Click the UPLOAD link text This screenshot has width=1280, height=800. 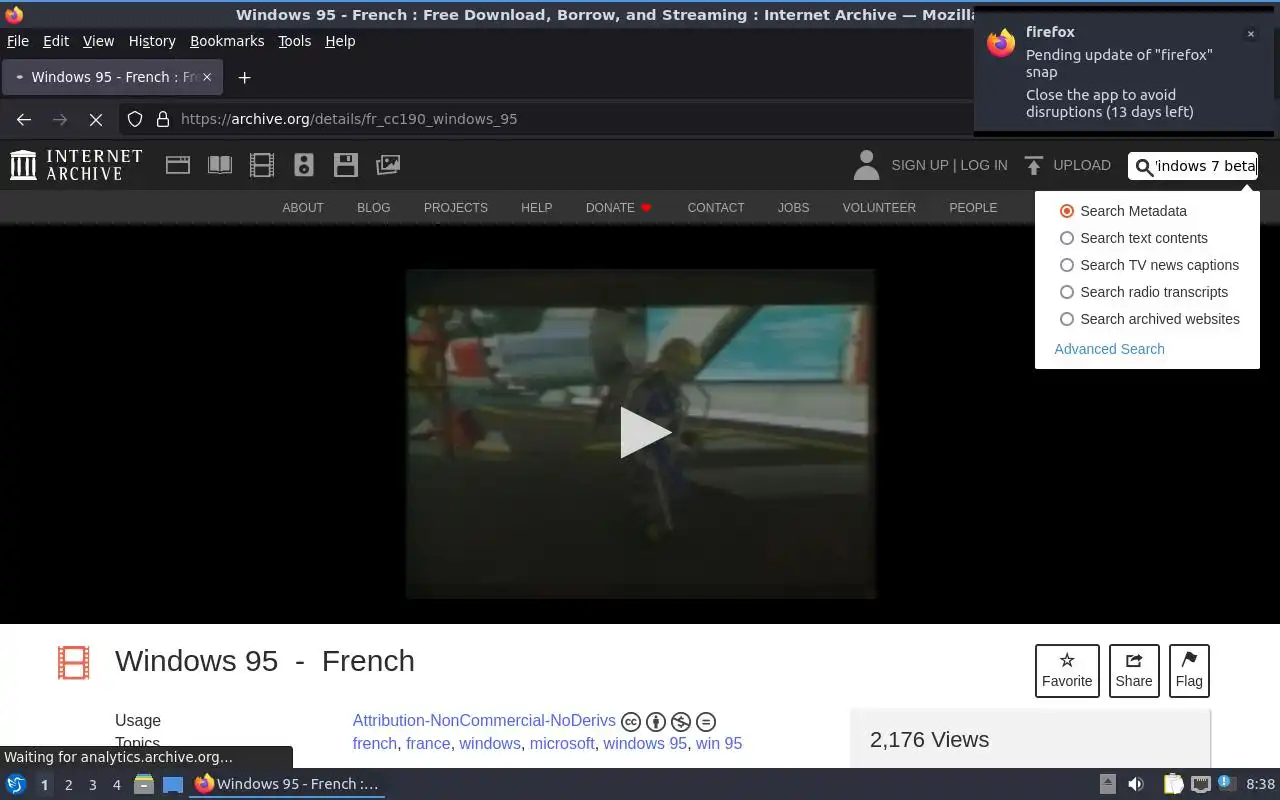click(x=1082, y=165)
